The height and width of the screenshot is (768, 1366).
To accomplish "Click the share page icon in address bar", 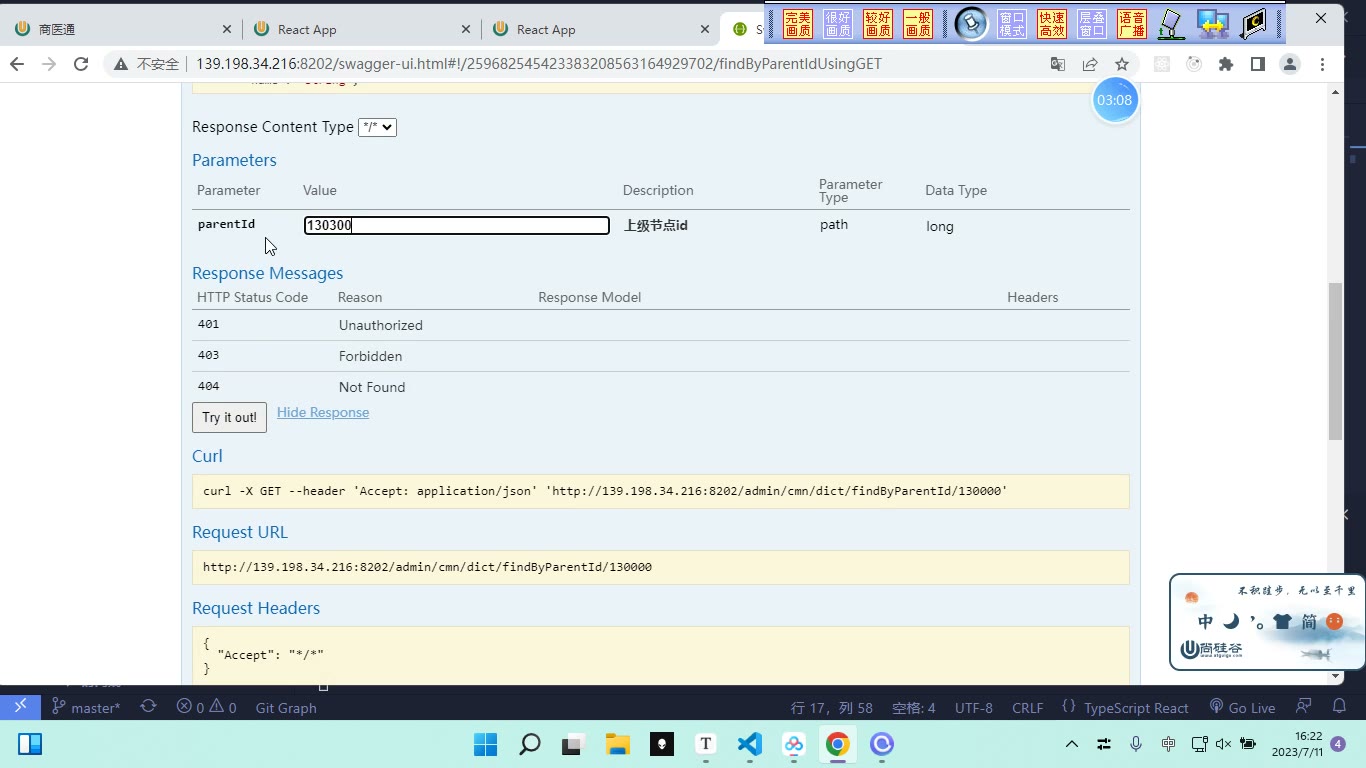I will click(x=1090, y=64).
